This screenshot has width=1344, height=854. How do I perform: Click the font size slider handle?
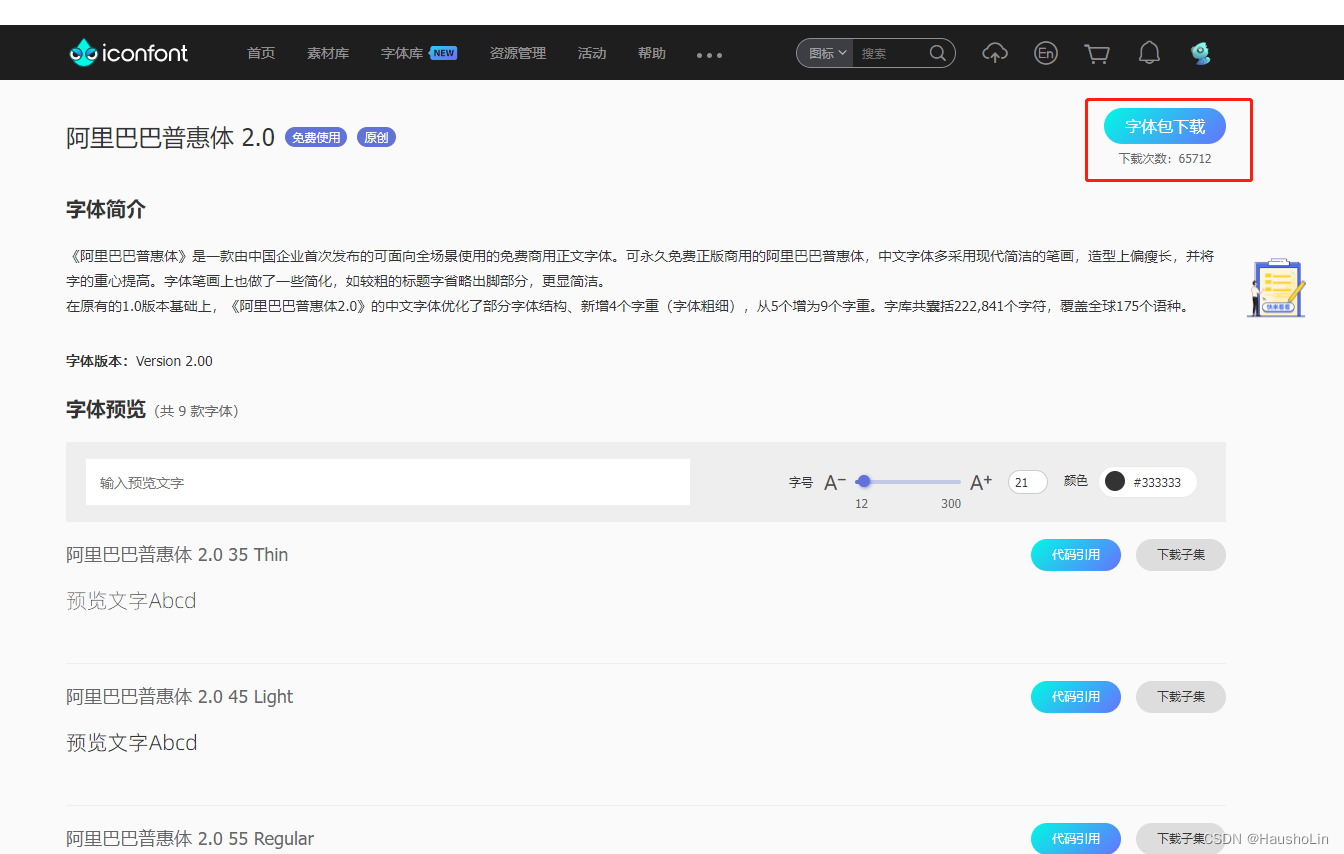coord(864,481)
